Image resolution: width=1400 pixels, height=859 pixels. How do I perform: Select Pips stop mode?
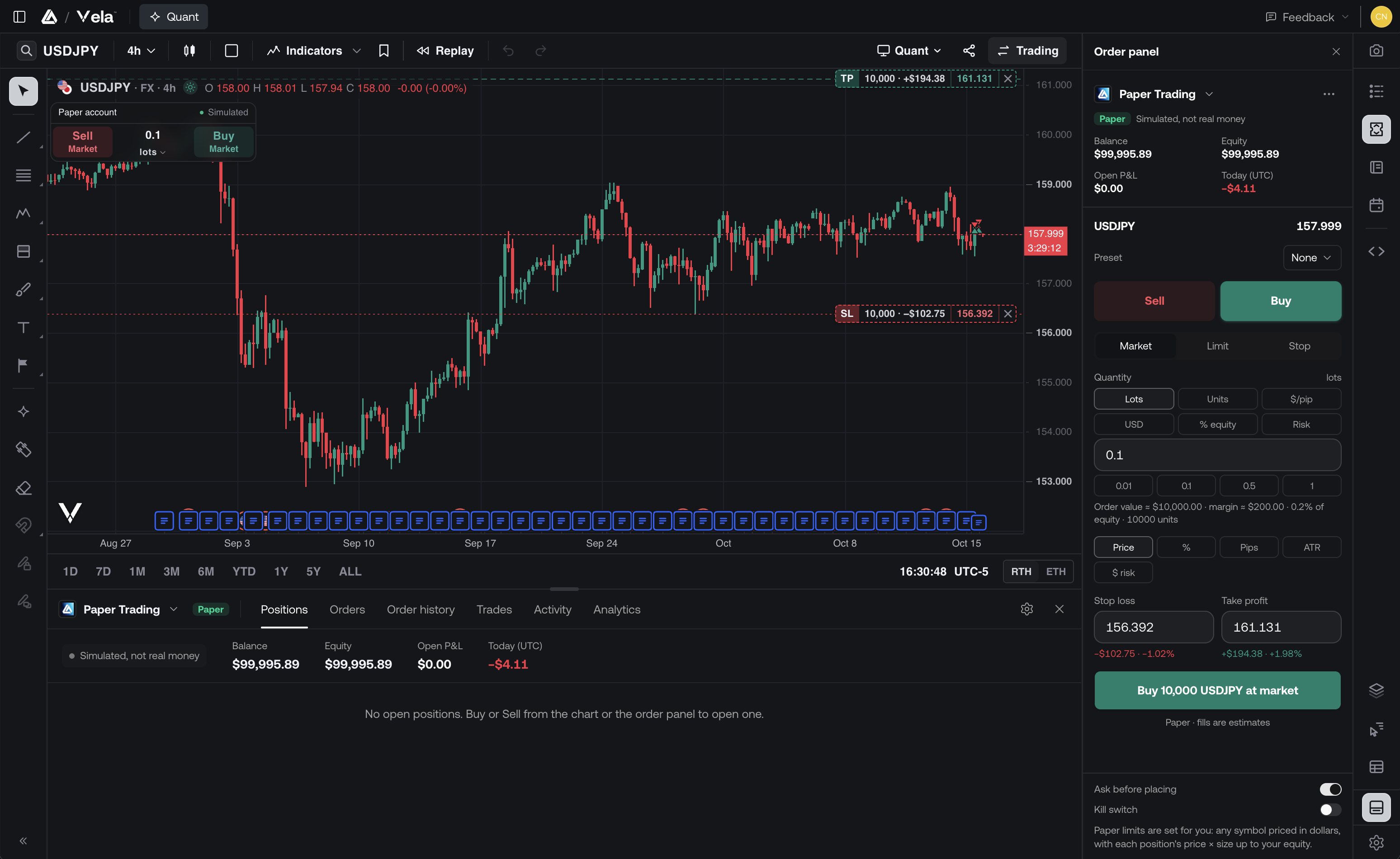click(x=1249, y=547)
